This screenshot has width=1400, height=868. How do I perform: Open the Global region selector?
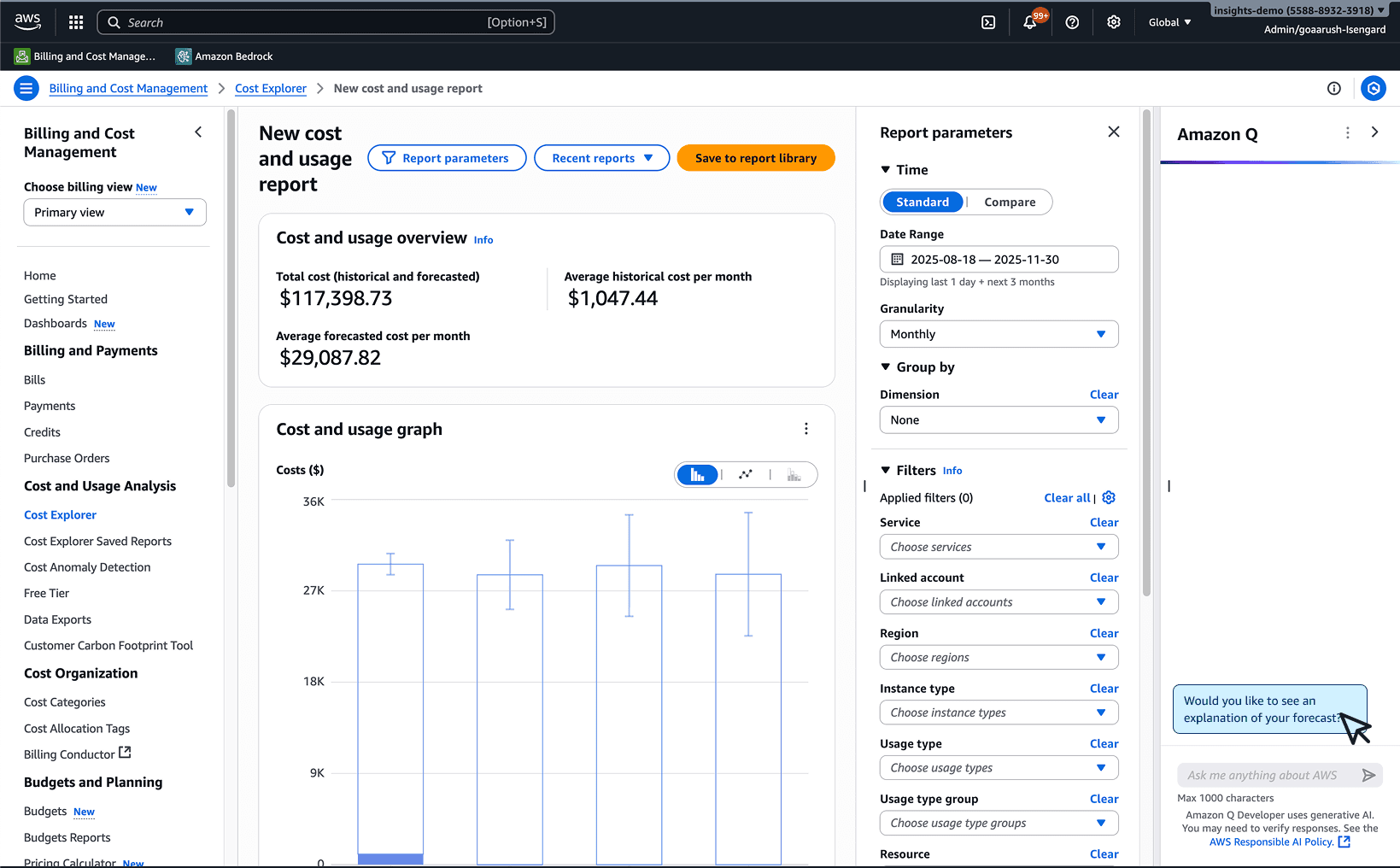coord(1169,22)
